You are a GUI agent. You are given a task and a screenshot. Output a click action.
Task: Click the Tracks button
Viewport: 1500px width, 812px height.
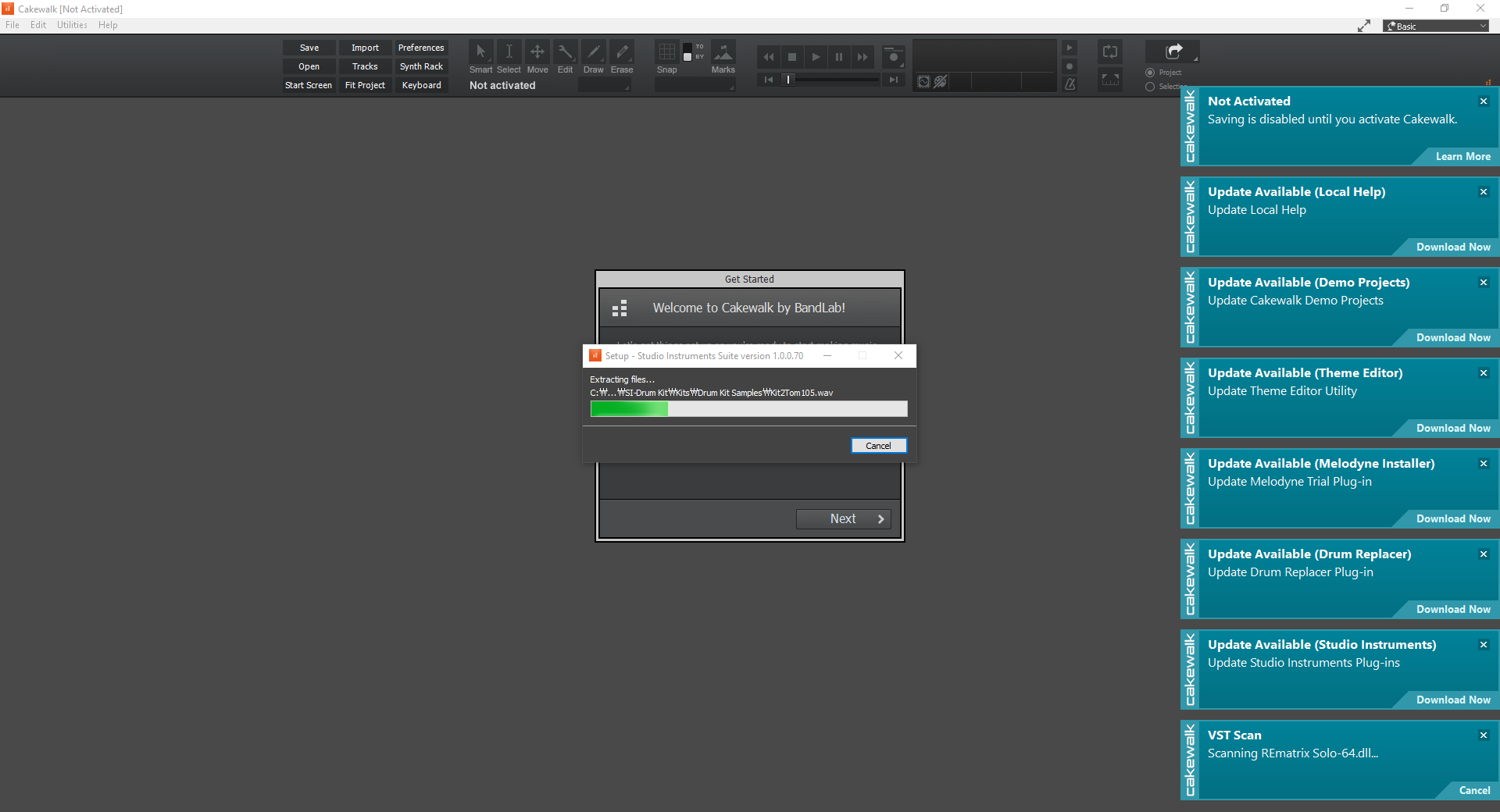coord(365,66)
